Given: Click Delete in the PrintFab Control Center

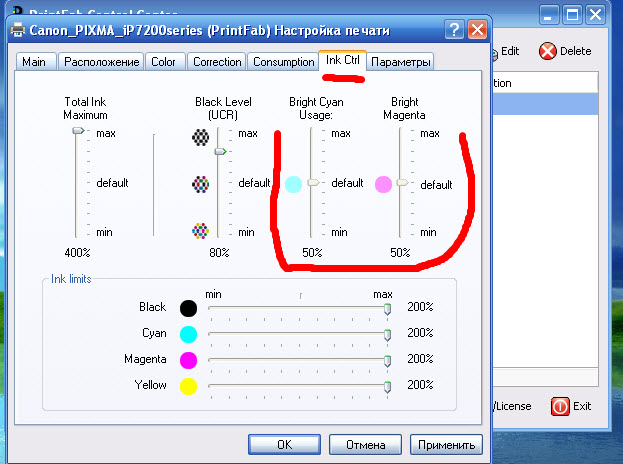Looking at the screenshot, I should tap(575, 51).
